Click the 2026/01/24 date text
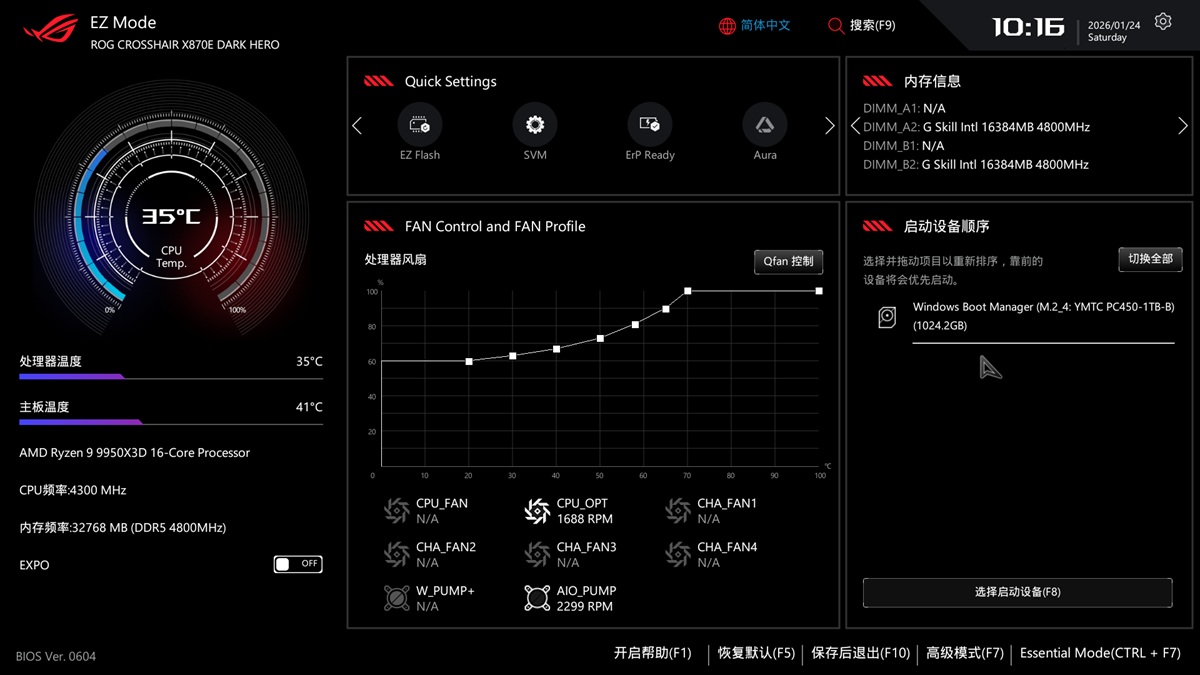The image size is (1200, 675). pos(1114,24)
